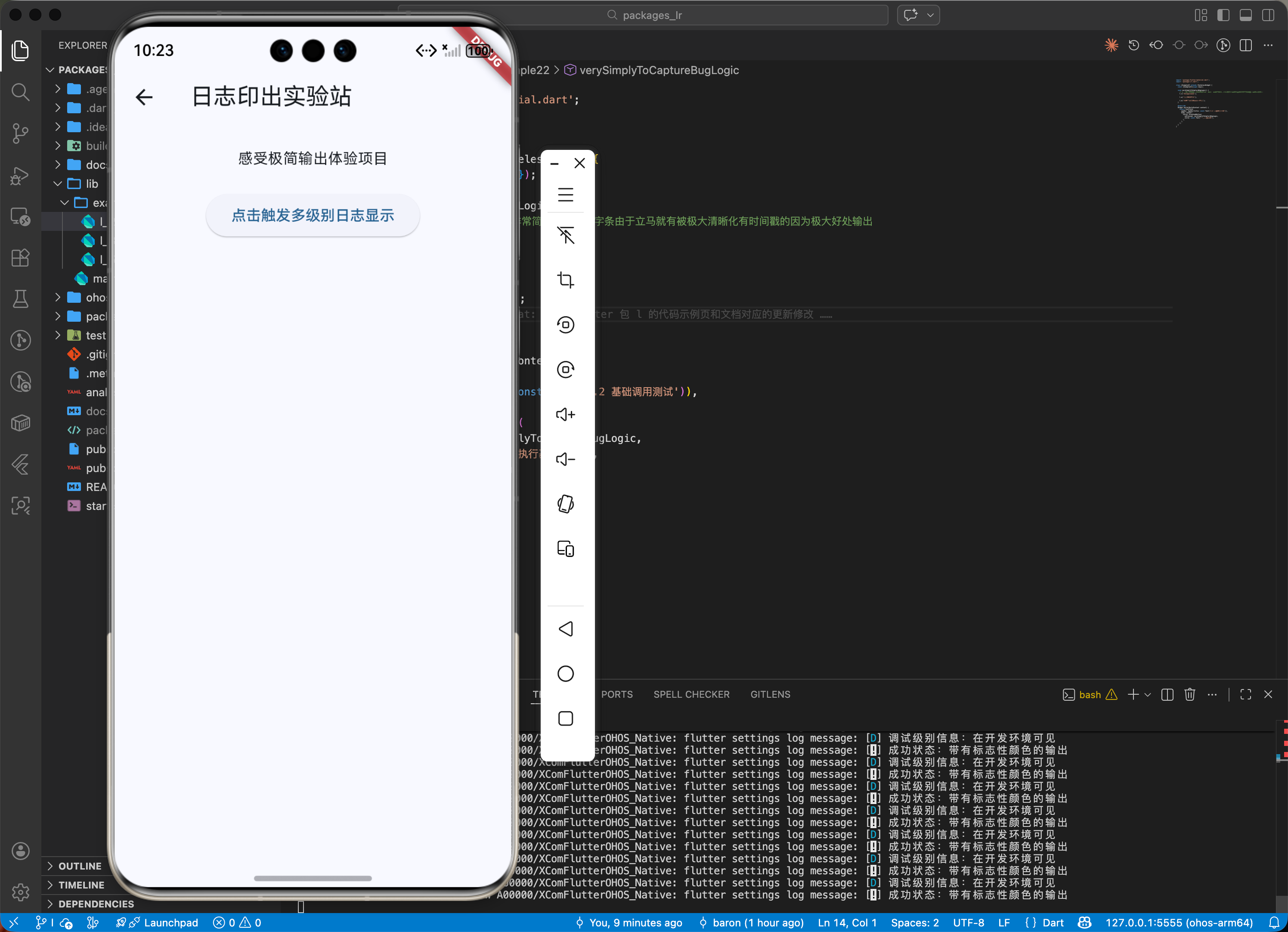Click the emulator rotate device icon
Screen dimensions: 1288x932
point(565,503)
